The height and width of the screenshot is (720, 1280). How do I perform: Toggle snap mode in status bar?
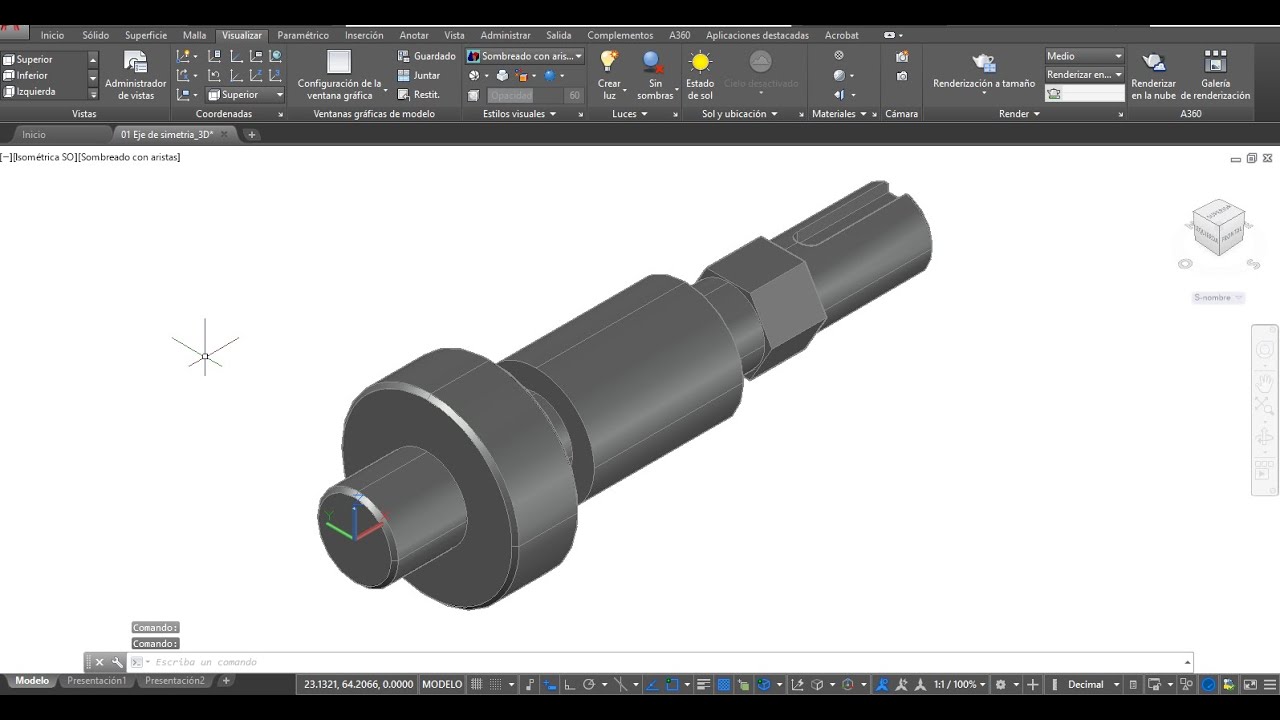495,685
